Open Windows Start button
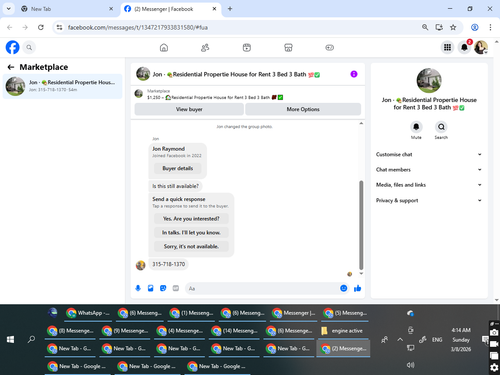This screenshot has width=500, height=375. click(x=10, y=340)
